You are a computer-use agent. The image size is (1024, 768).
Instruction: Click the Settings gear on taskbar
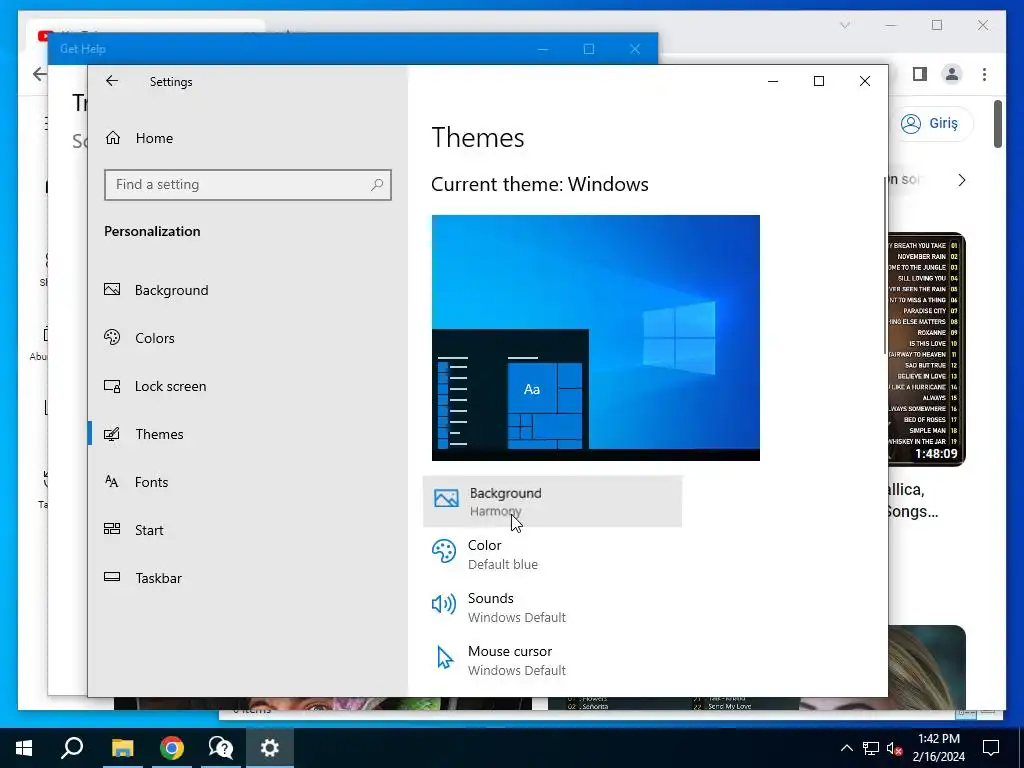[x=270, y=748]
